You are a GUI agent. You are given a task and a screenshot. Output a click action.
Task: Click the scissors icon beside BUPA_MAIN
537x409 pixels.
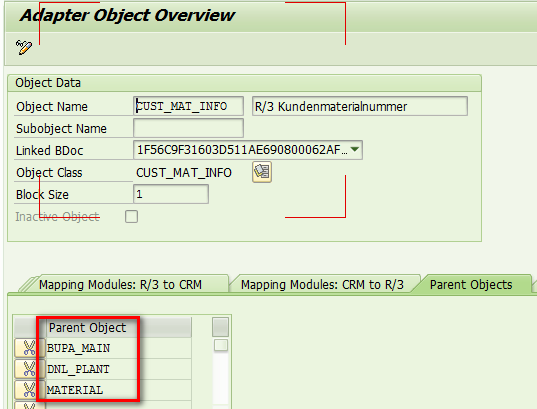click(29, 348)
